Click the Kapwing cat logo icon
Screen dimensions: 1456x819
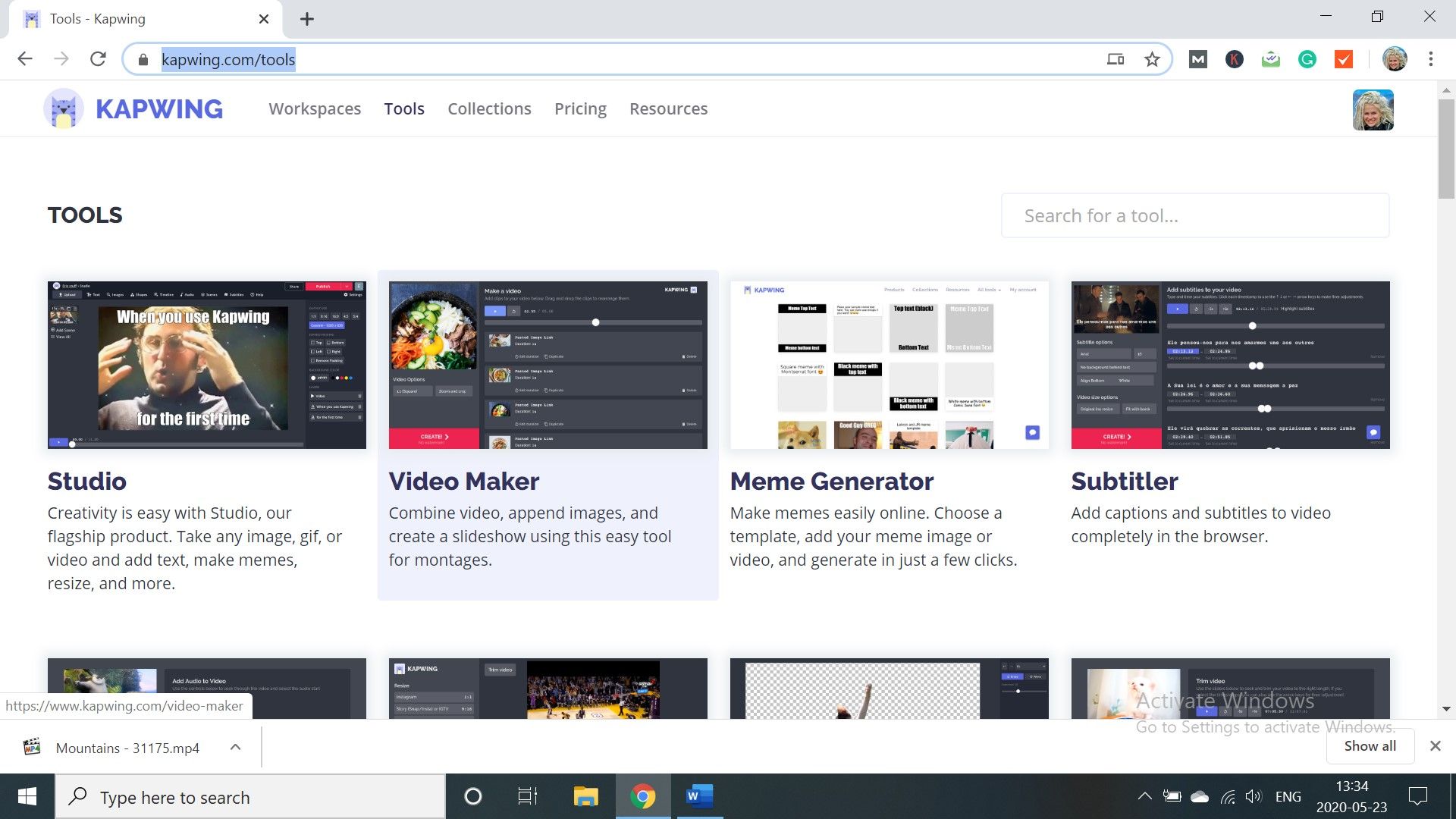point(64,108)
